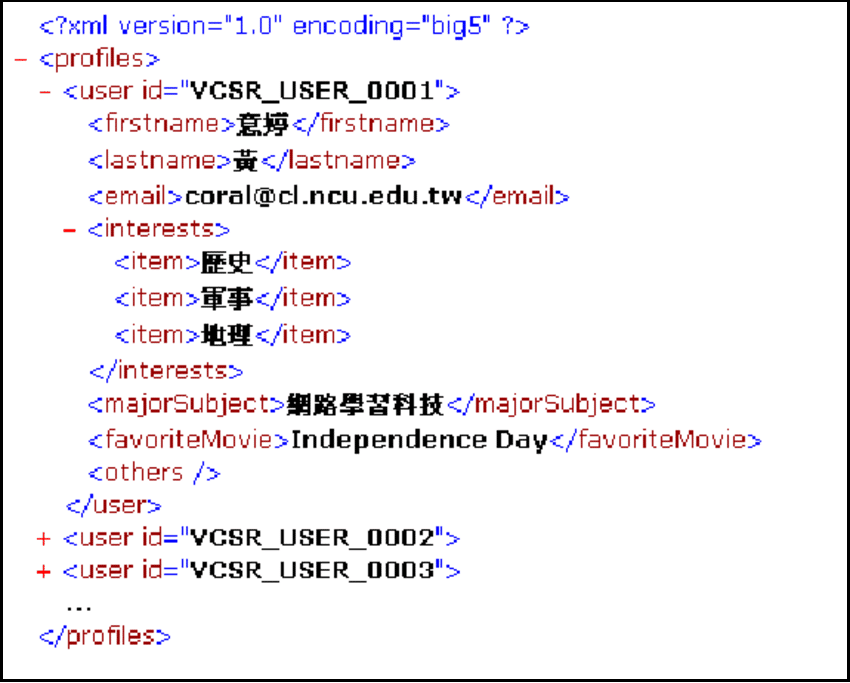Click the empty others tag
The height and width of the screenshot is (683, 850).
pyautogui.click(x=154, y=473)
